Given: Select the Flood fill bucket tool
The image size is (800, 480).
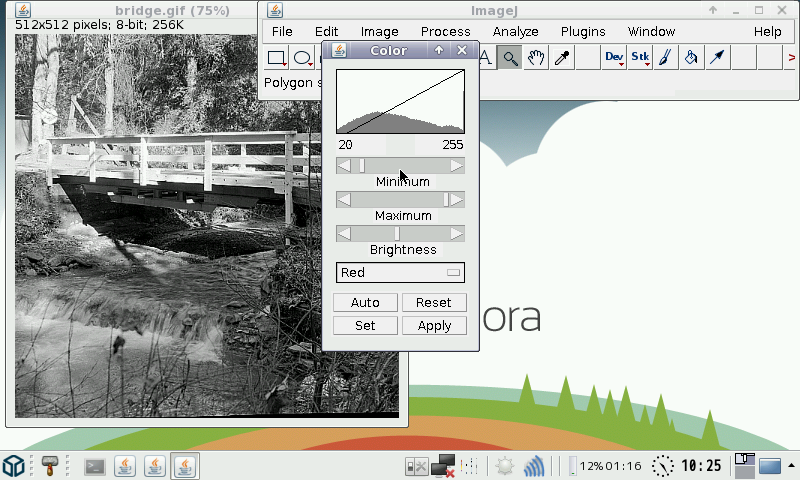Looking at the screenshot, I should (x=691, y=58).
